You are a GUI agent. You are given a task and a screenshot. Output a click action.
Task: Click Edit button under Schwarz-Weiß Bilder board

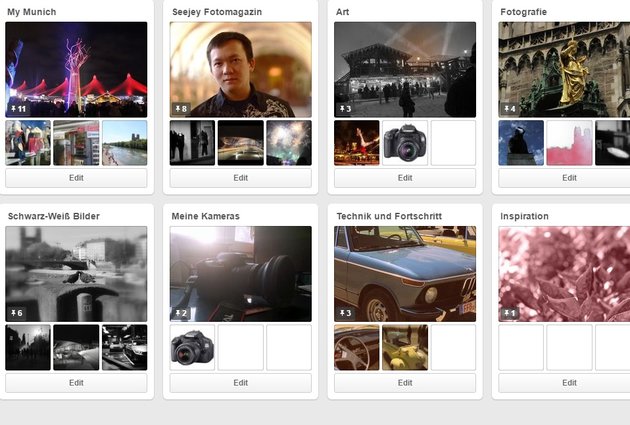coord(76,383)
